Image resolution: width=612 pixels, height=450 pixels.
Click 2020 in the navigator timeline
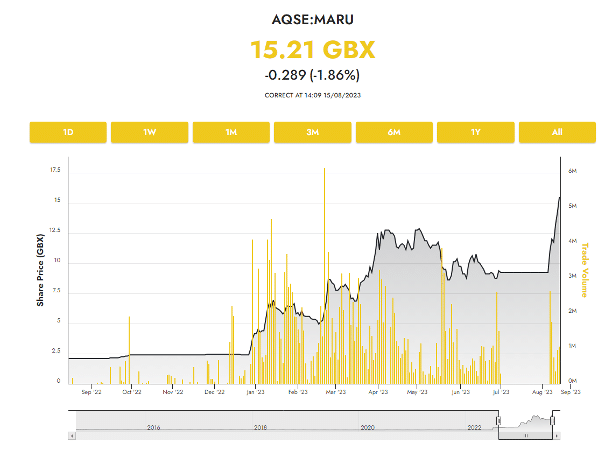pos(366,427)
